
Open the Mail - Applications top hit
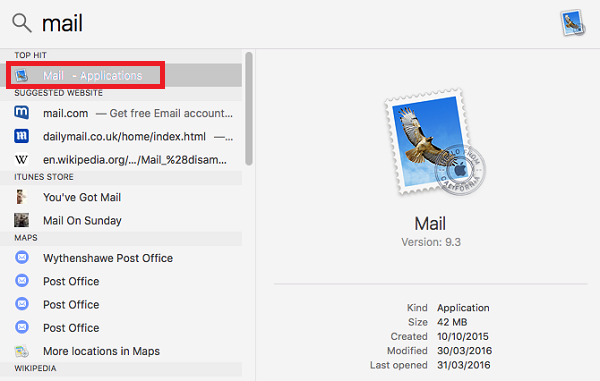[121, 75]
